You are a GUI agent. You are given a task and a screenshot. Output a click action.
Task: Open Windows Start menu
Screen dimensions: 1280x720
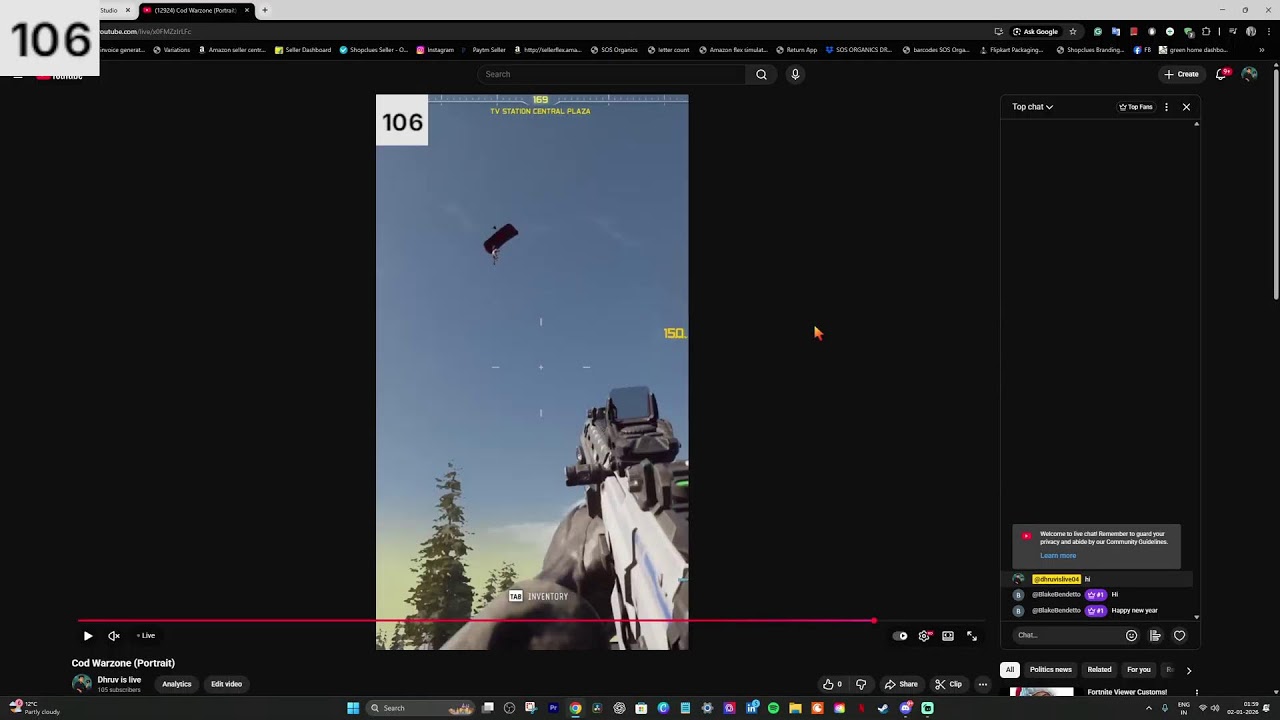(353, 708)
